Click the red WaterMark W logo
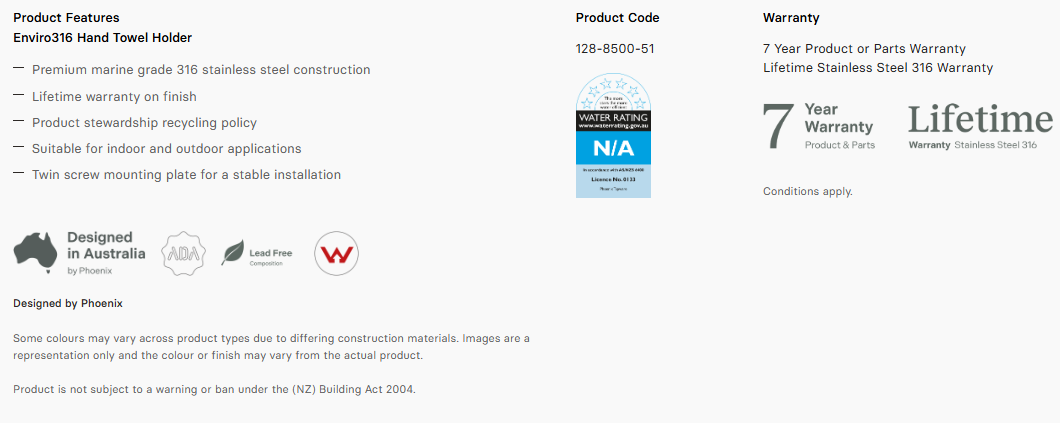This screenshot has height=423, width=1060. 336,254
